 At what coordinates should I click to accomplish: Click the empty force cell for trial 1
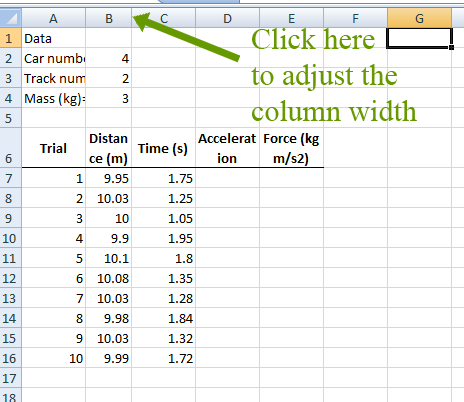click(x=291, y=178)
